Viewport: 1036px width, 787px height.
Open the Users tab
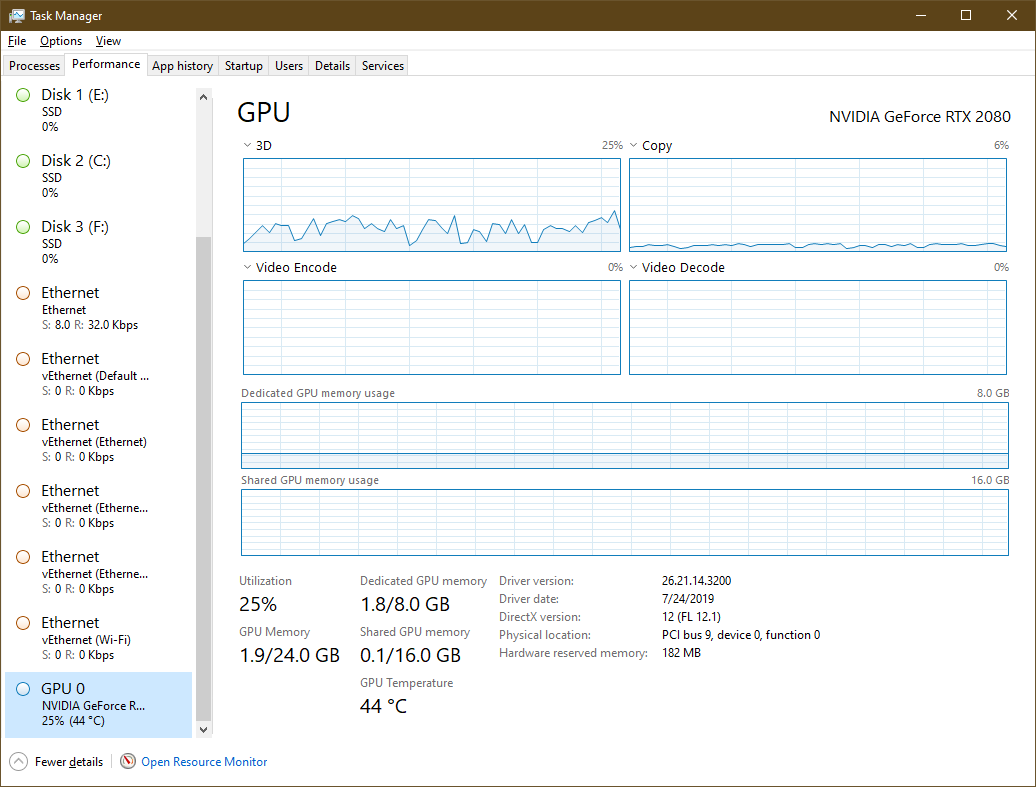pos(289,66)
